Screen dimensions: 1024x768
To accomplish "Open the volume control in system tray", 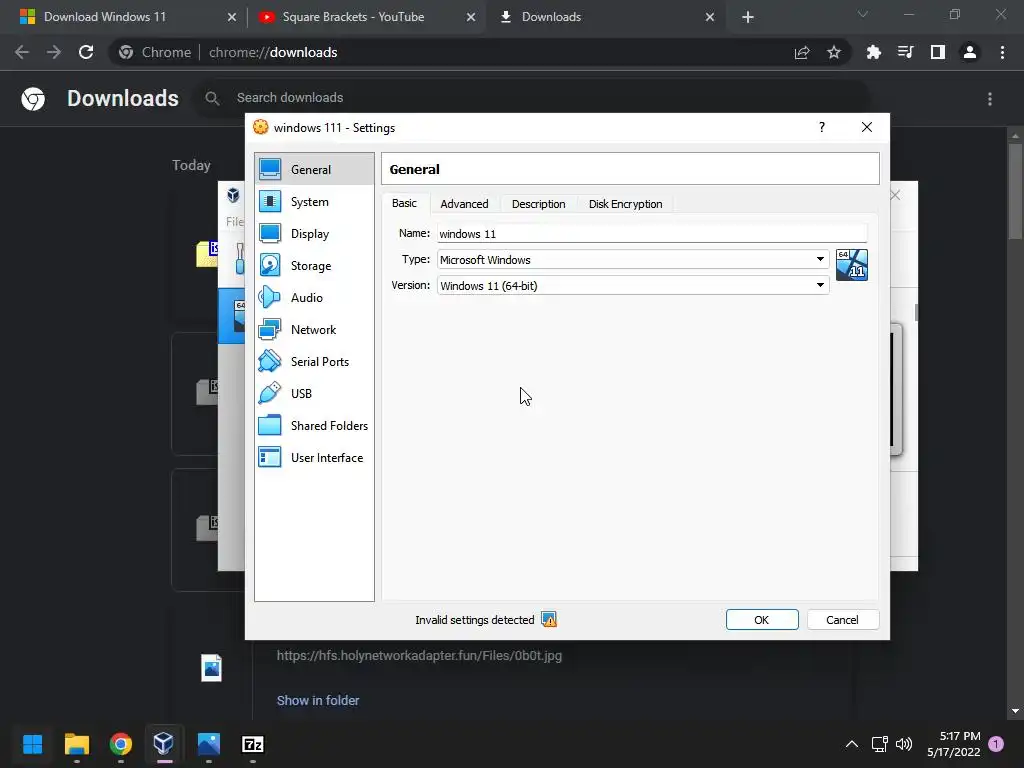I will coord(904,744).
